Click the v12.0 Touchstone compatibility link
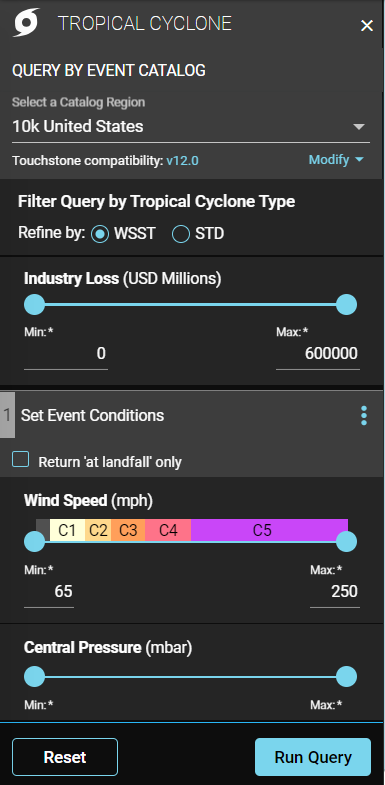 182,161
